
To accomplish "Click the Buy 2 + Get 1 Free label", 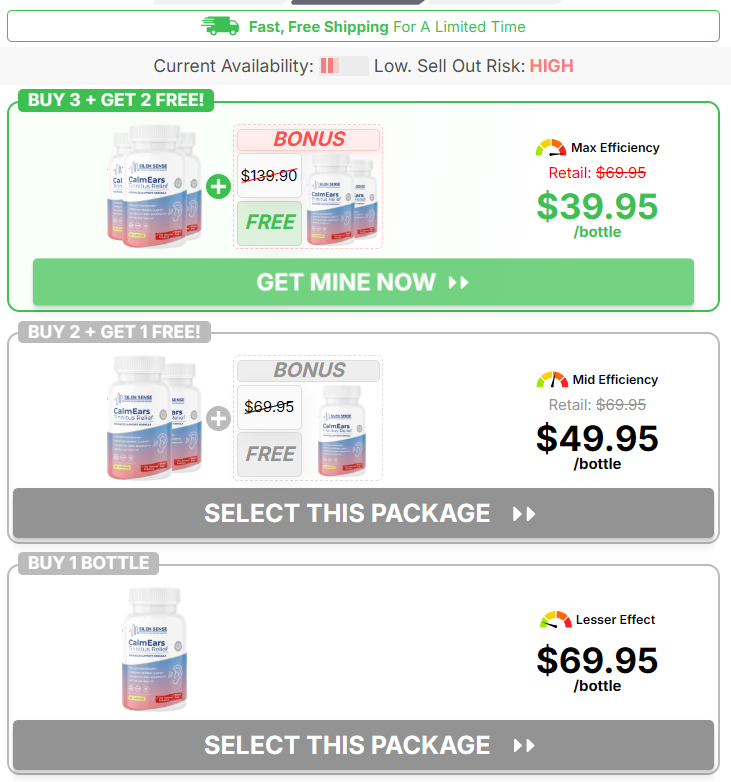I will click(x=114, y=332).
